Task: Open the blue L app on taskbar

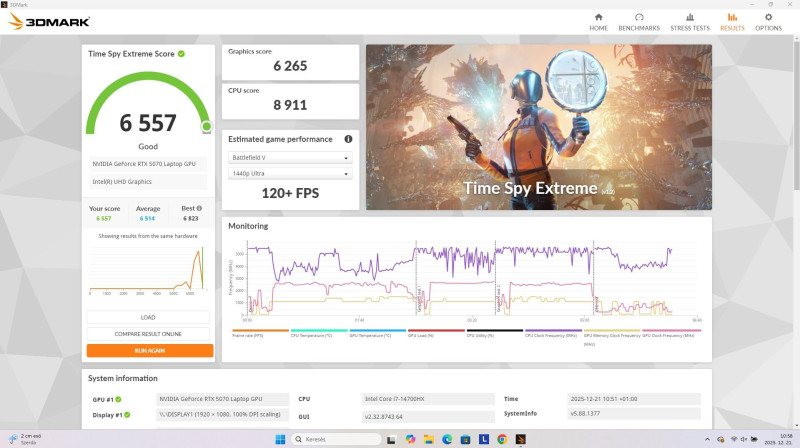Action: click(484, 439)
